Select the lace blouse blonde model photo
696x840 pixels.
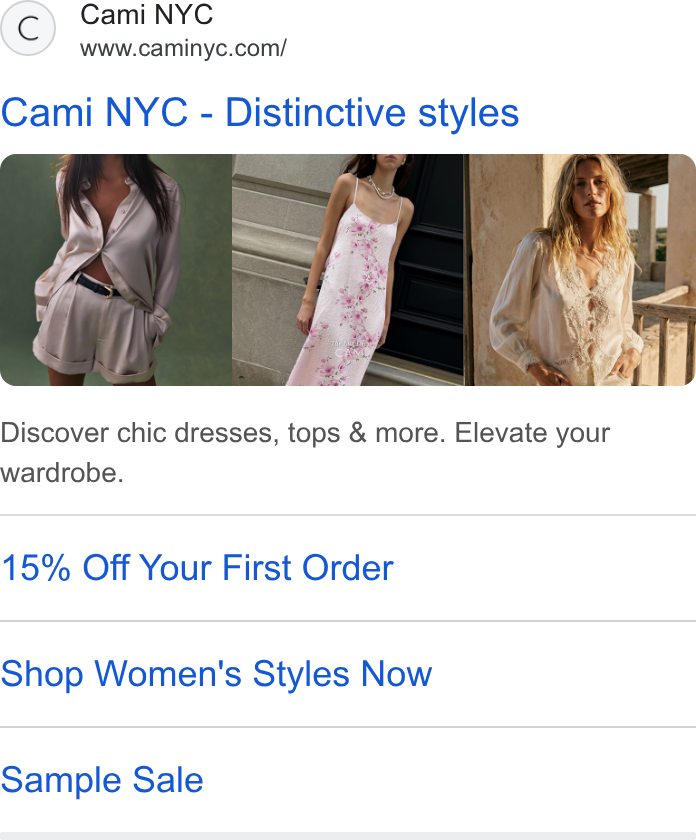click(x=580, y=270)
